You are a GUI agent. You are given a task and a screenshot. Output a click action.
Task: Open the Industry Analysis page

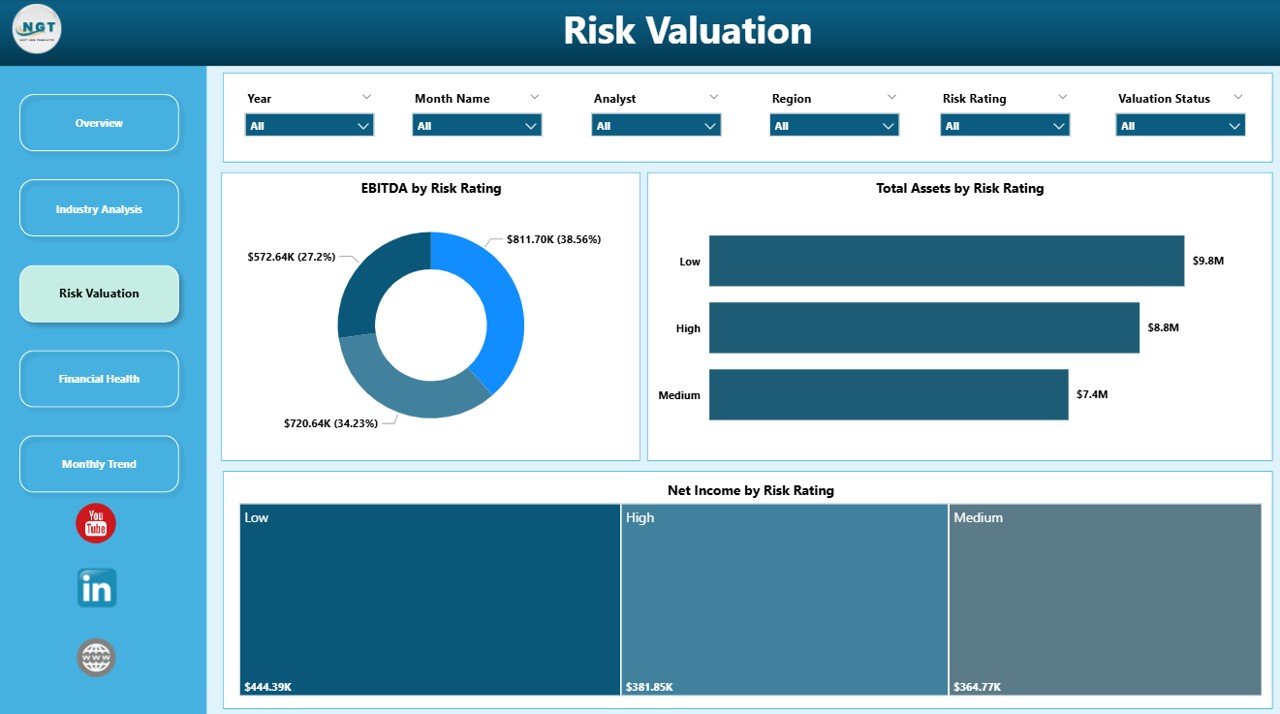[98, 208]
